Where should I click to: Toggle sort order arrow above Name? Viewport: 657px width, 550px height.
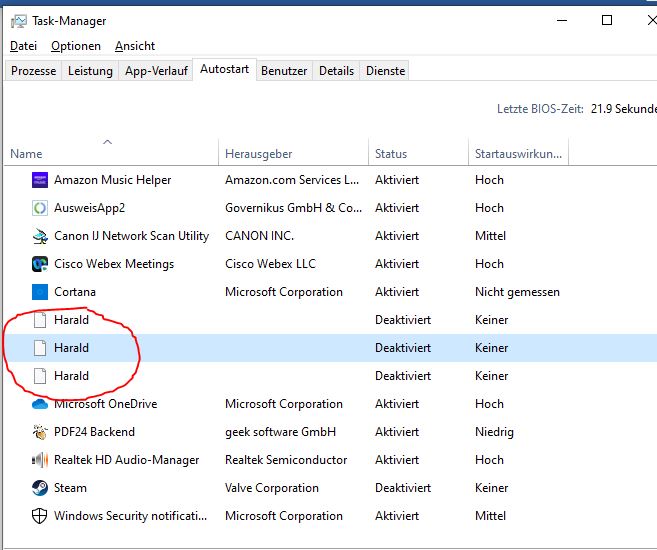click(108, 142)
